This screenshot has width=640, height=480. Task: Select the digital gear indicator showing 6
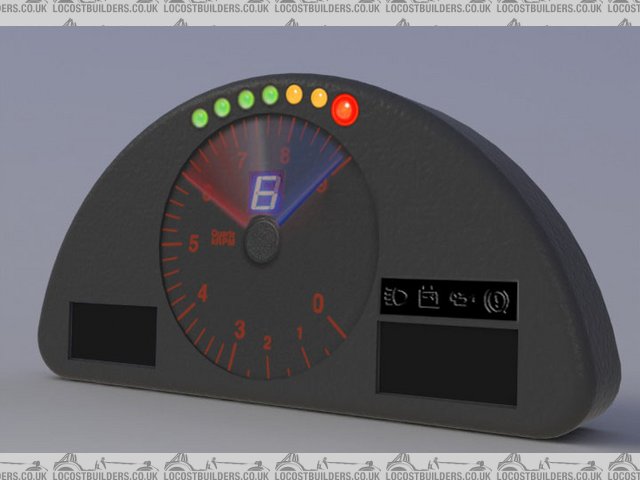pyautogui.click(x=265, y=190)
